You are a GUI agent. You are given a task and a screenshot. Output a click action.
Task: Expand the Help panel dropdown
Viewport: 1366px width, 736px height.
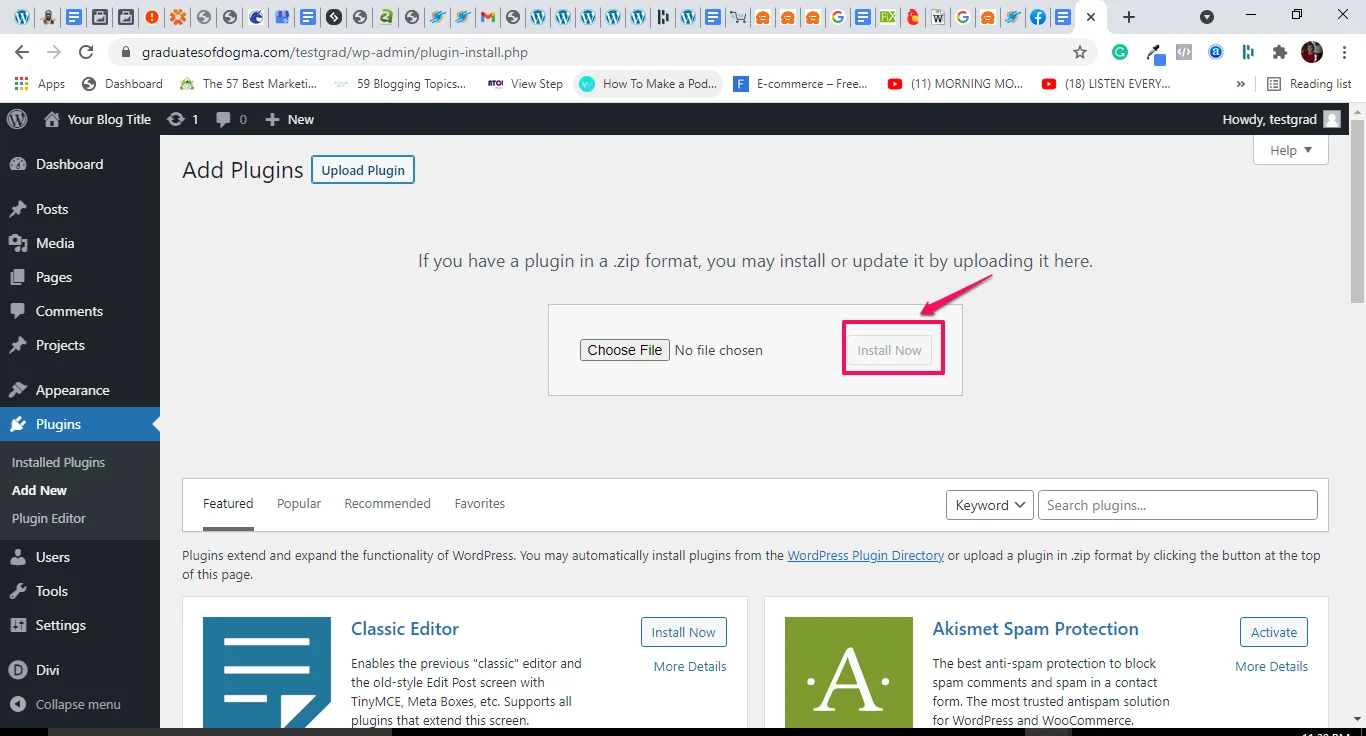[1290, 150]
